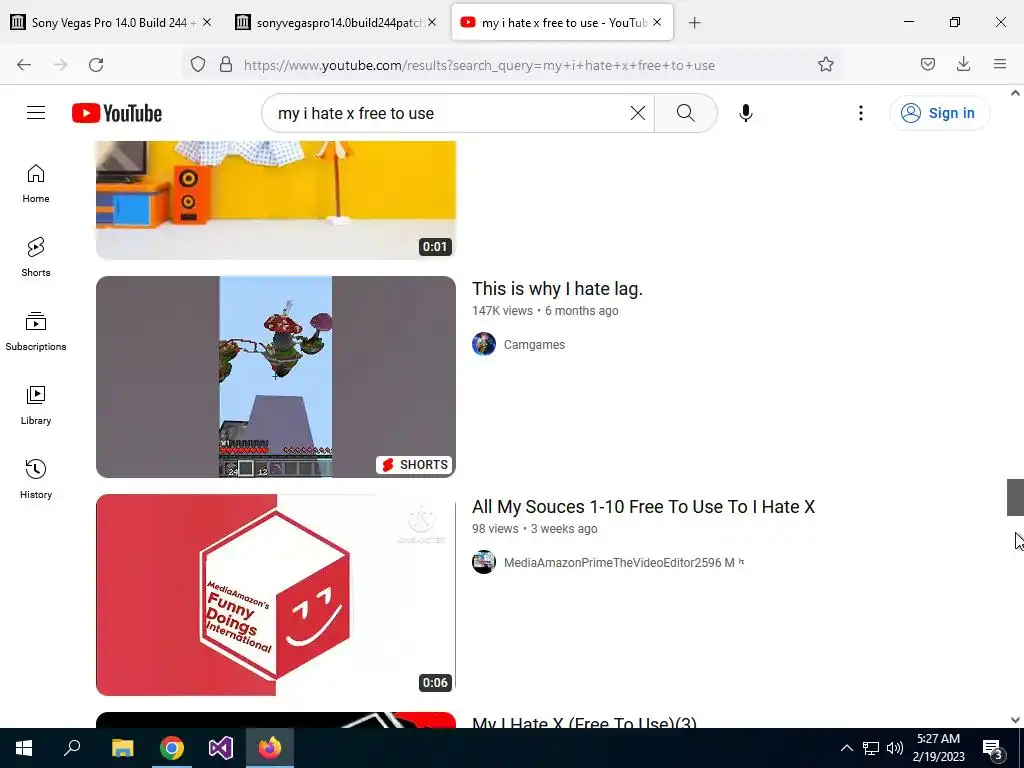Viewport: 1024px width, 768px height.
Task: Click the scrollbar down arrow
Action: pos(1015,720)
